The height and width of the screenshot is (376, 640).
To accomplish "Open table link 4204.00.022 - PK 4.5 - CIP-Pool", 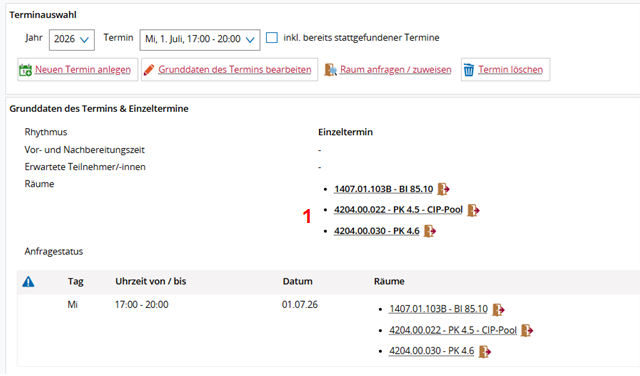I will (x=453, y=330).
